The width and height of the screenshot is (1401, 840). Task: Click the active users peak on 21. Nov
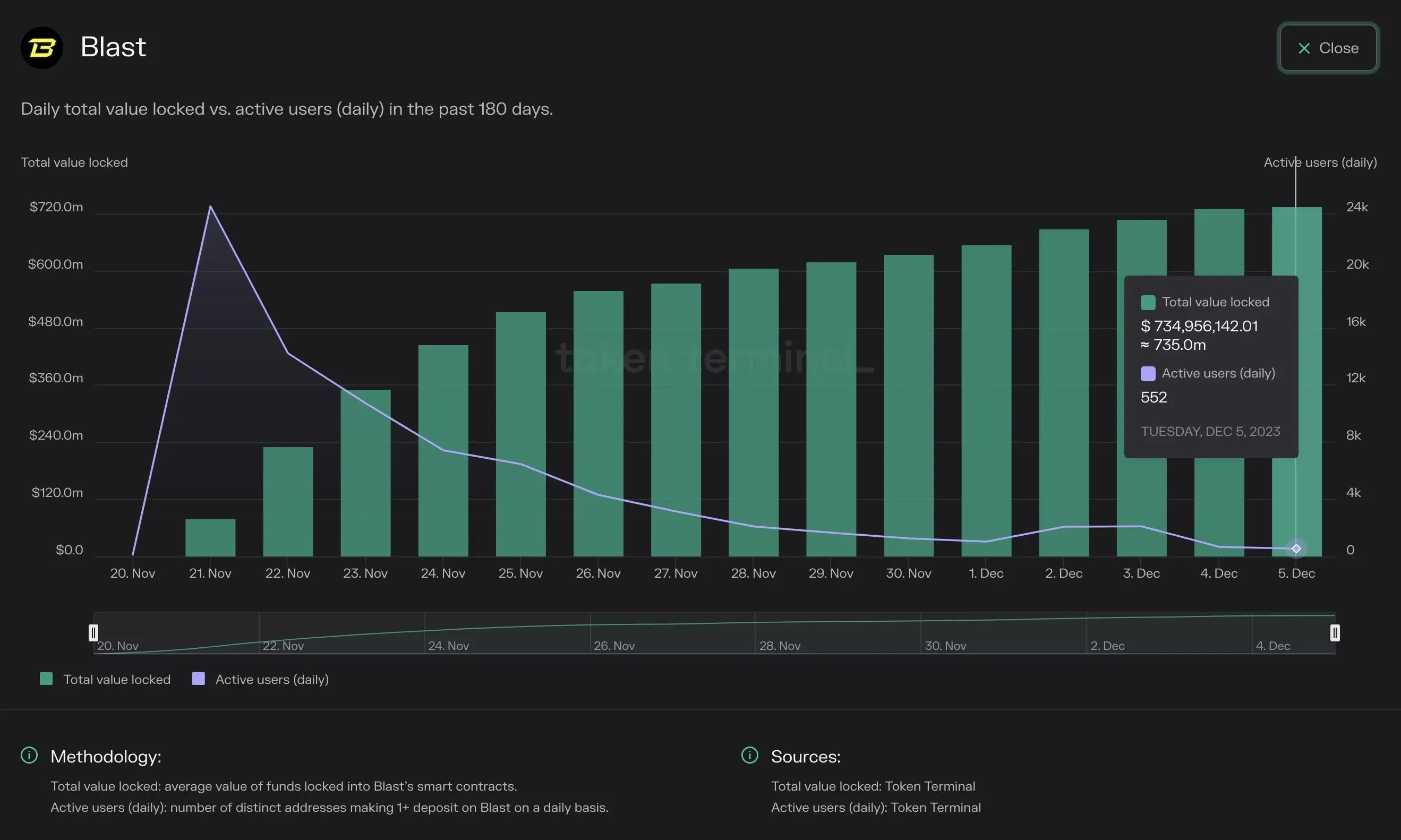click(x=210, y=207)
